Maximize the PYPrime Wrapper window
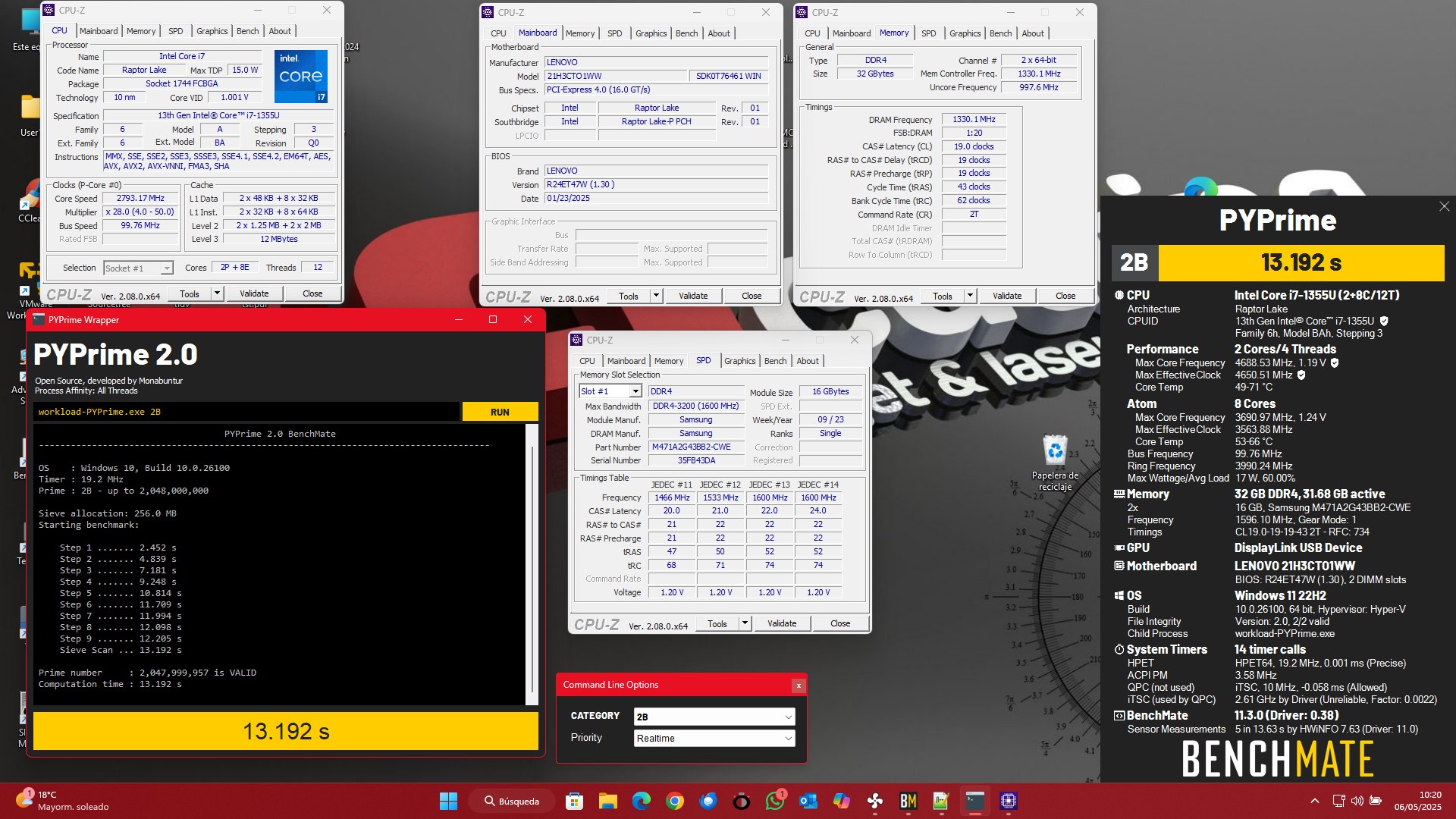This screenshot has width=1456, height=819. click(493, 319)
